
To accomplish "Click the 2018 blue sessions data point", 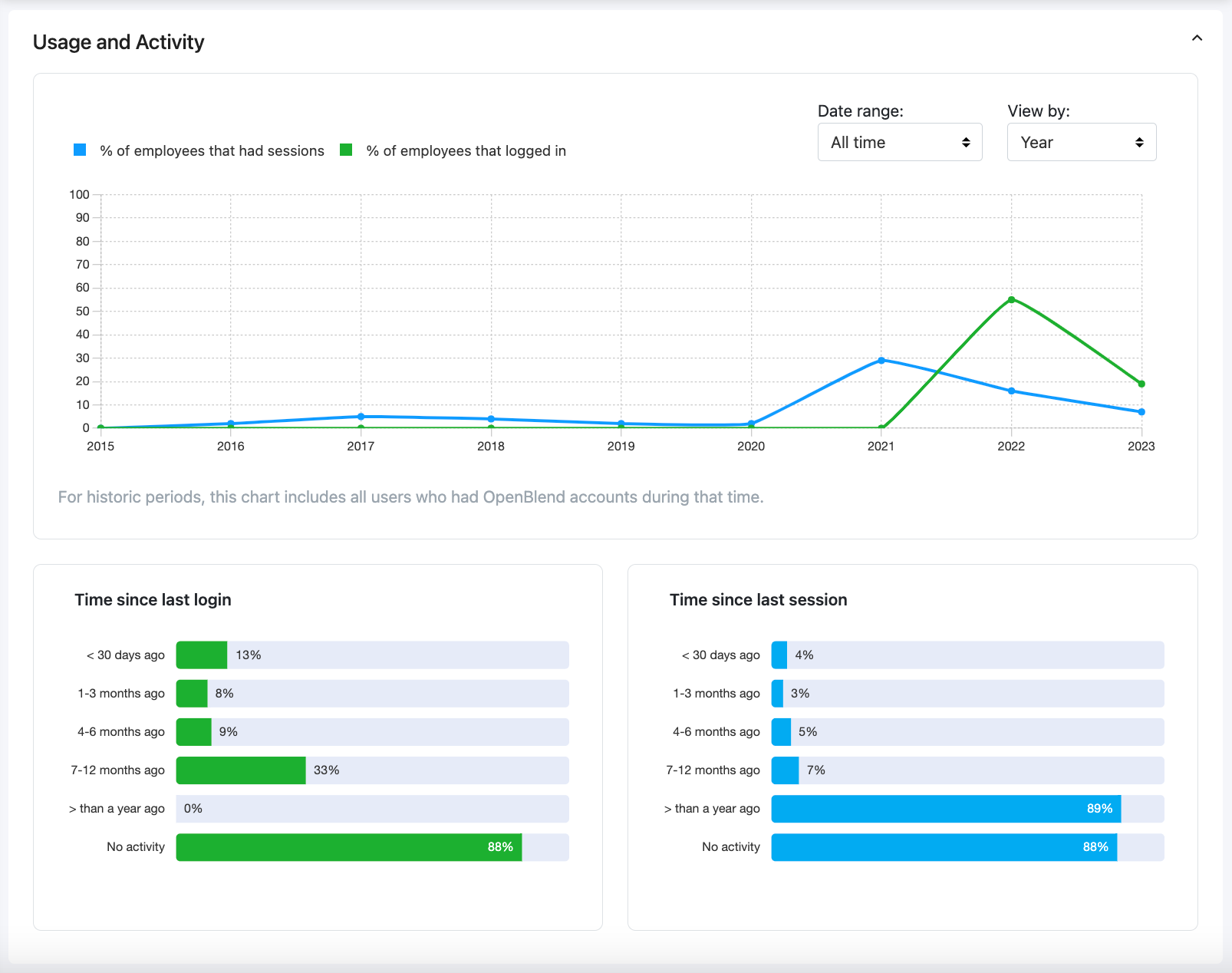I will coord(491,419).
